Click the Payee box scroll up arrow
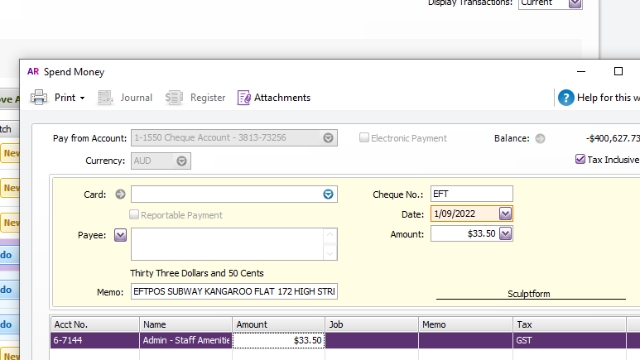Viewport: 640px width, 360px height. pyautogui.click(x=330, y=235)
